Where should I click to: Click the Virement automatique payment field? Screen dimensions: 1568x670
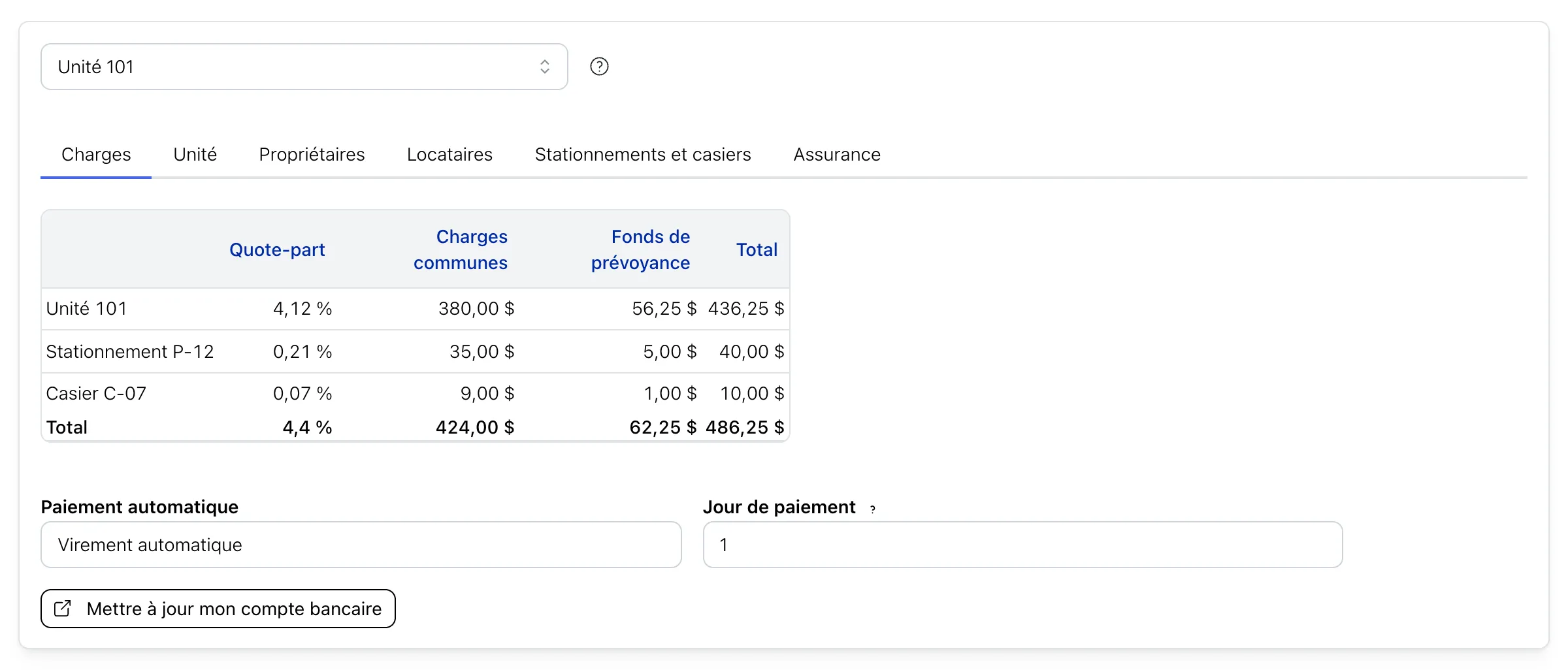(361, 545)
